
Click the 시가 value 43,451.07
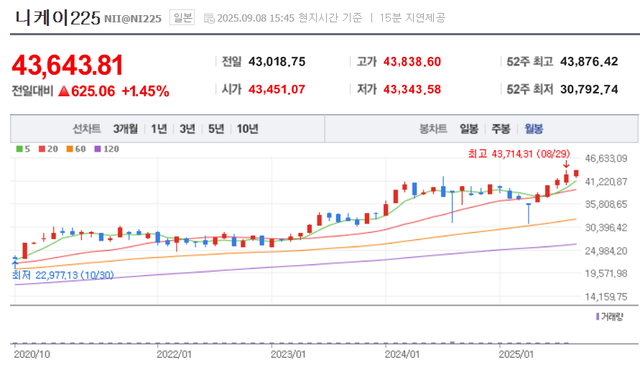tap(277, 89)
